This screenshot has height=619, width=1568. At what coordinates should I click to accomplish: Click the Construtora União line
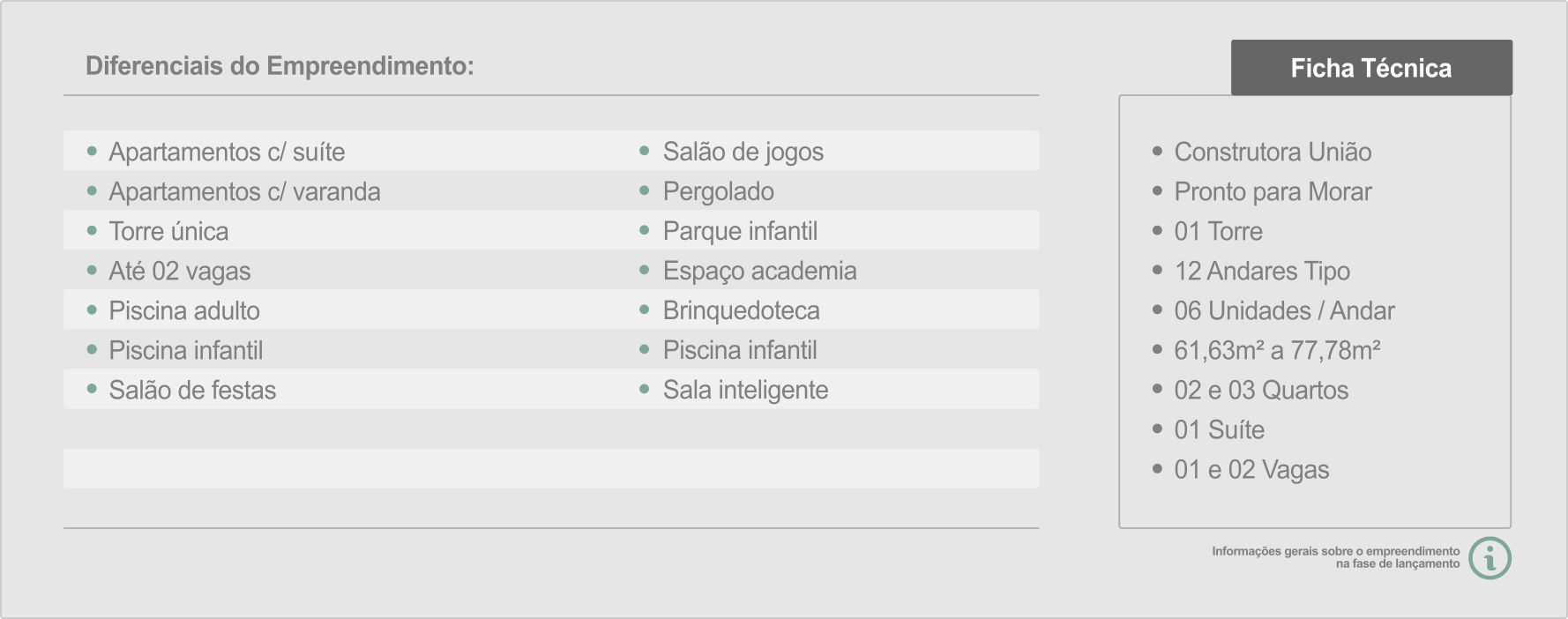[1273, 152]
